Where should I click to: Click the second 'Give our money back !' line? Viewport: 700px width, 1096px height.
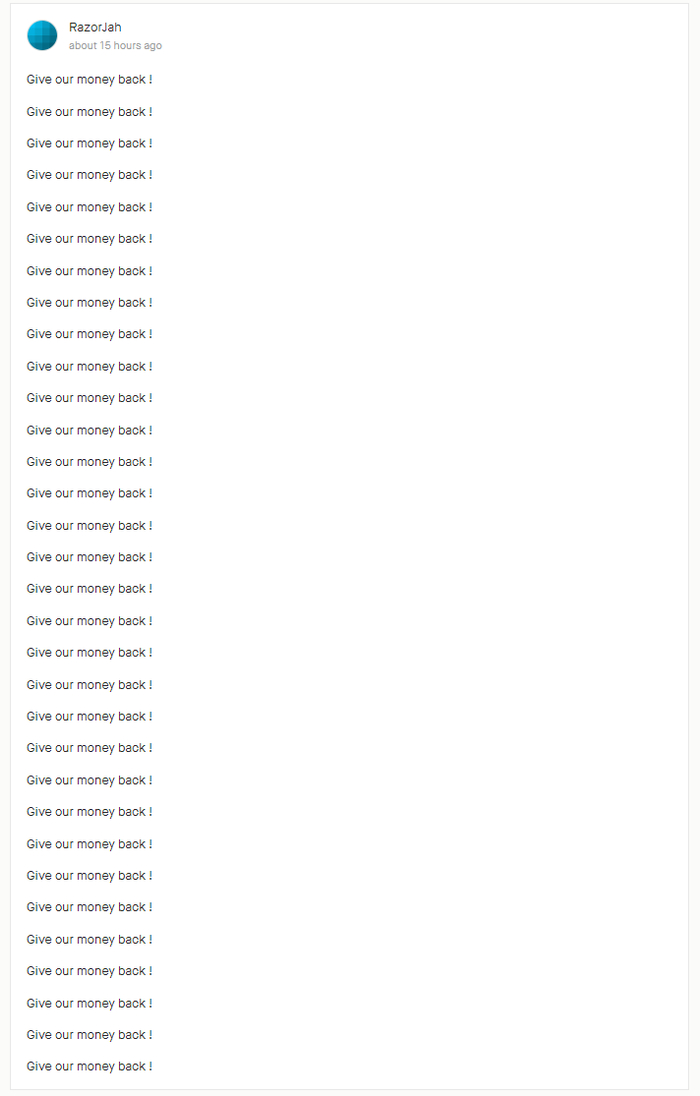[x=90, y=112]
